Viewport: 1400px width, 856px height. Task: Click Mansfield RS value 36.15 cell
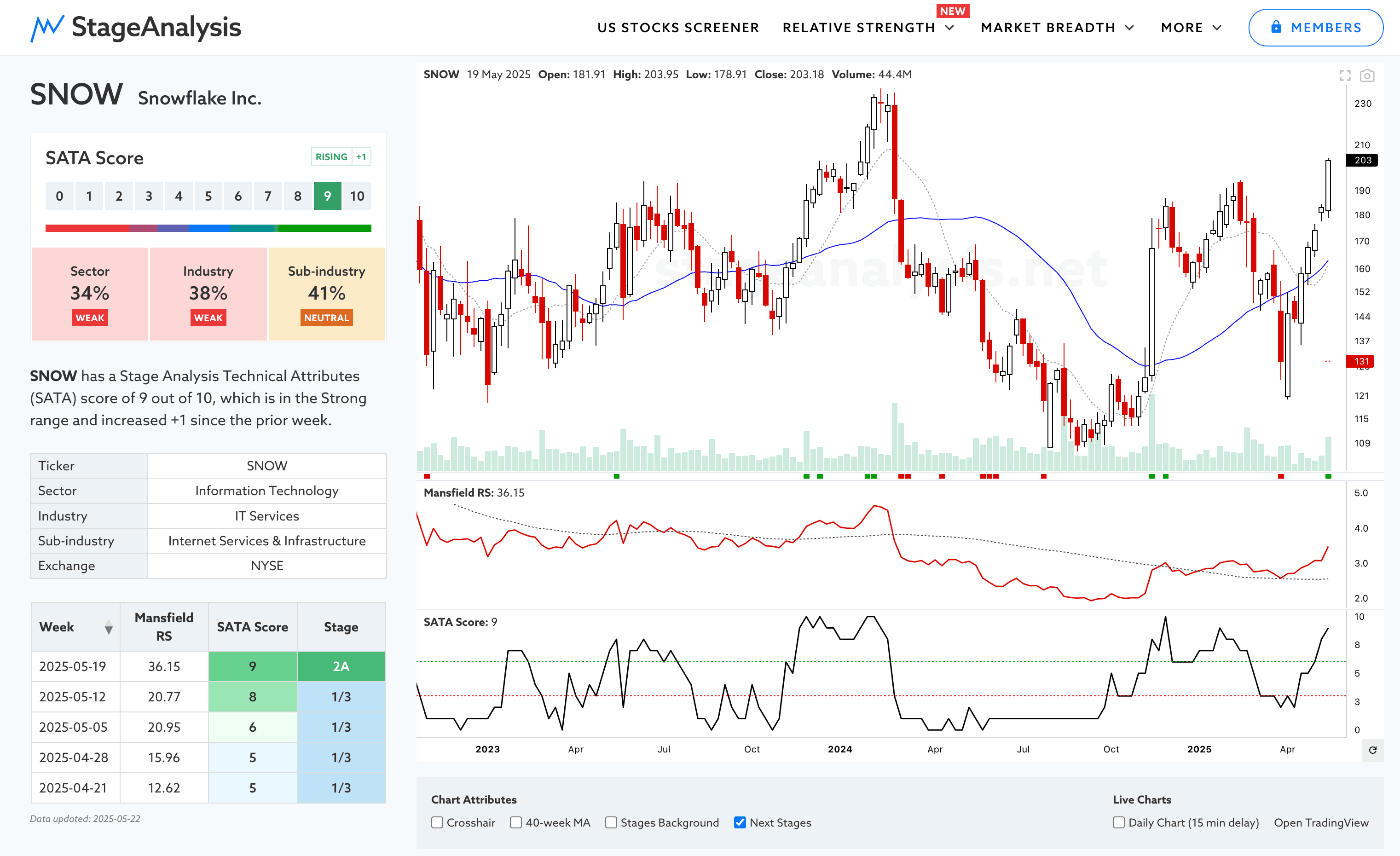coord(164,666)
